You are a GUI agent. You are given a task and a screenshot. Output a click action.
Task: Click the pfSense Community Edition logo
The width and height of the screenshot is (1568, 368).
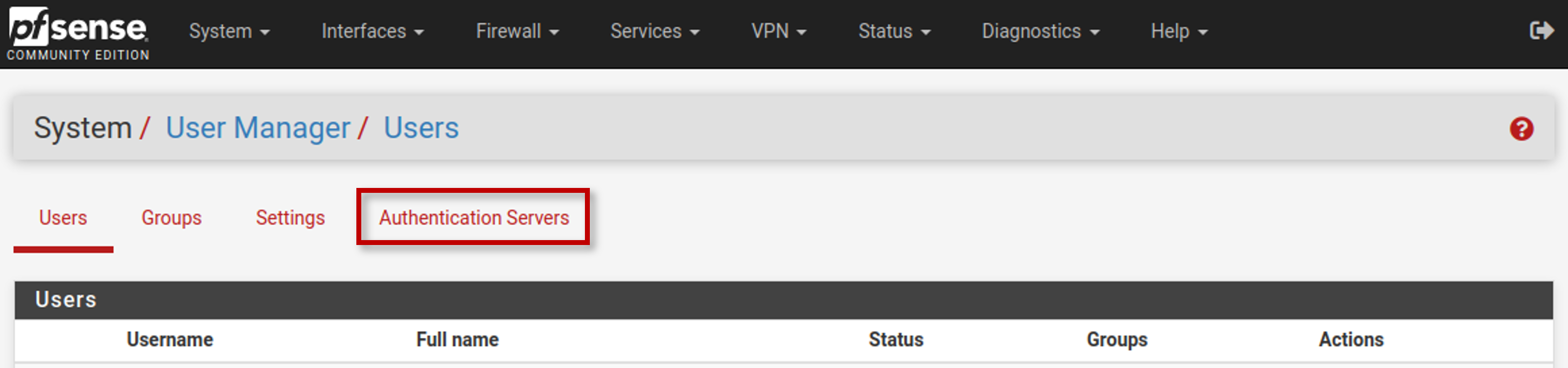pos(78,33)
